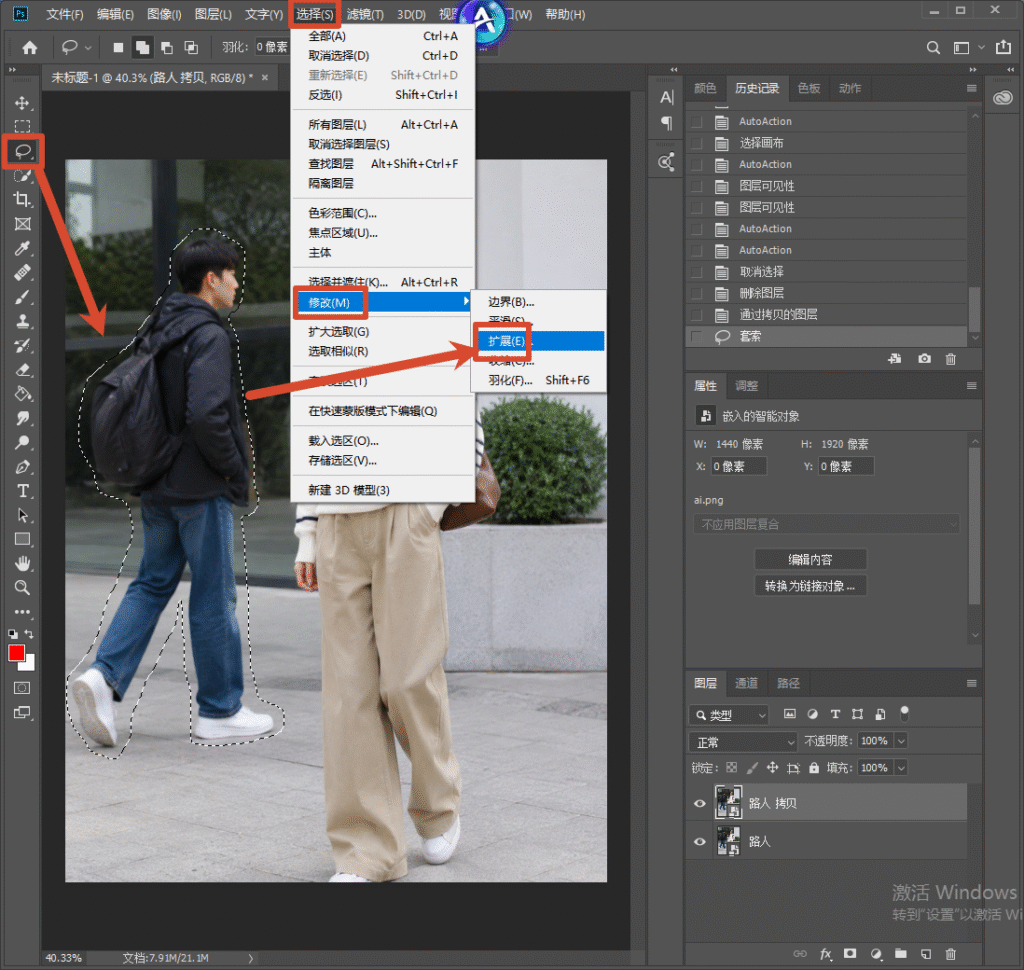The width and height of the screenshot is (1024, 970).
Task: Toggle lock all on layer
Action: pyautogui.click(x=814, y=768)
